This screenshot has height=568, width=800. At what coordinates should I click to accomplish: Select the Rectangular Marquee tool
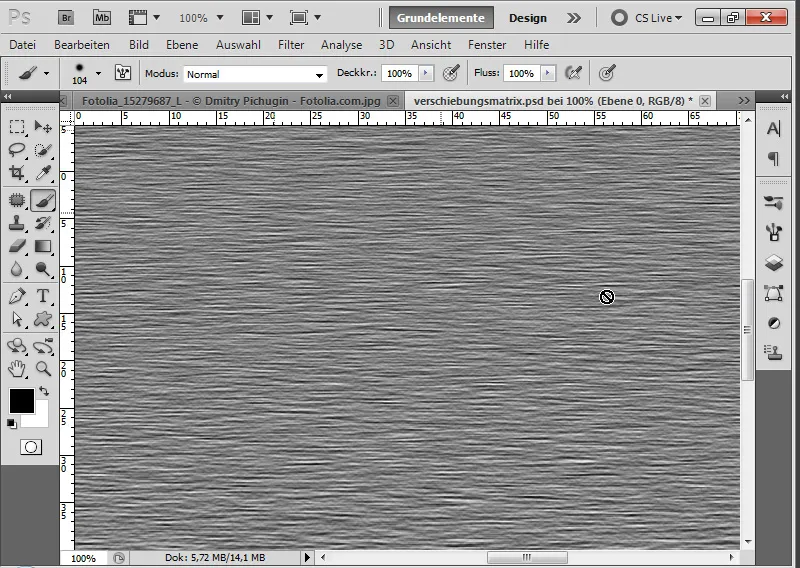click(17, 127)
